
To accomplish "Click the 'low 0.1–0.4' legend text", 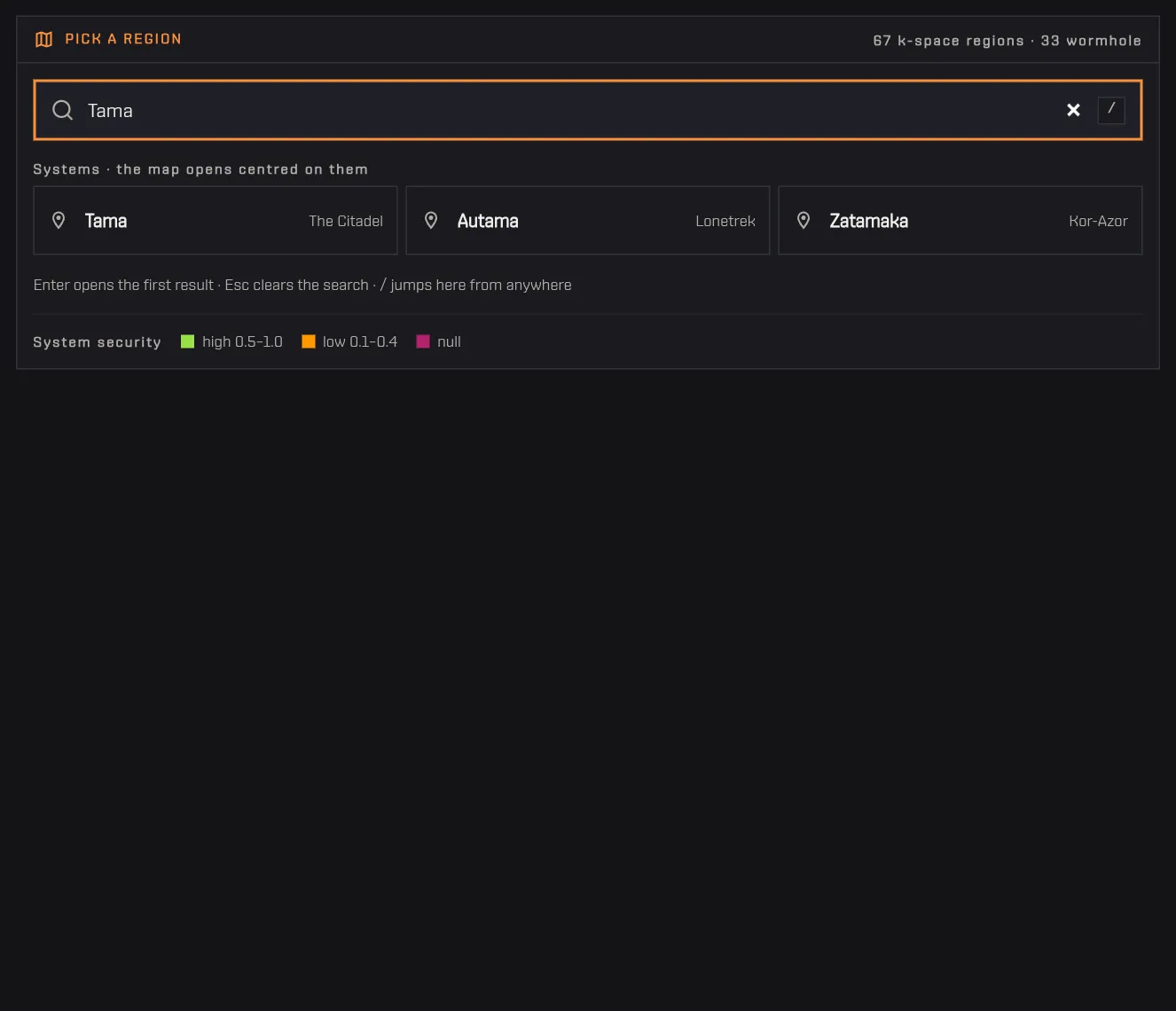I will click(x=360, y=341).
